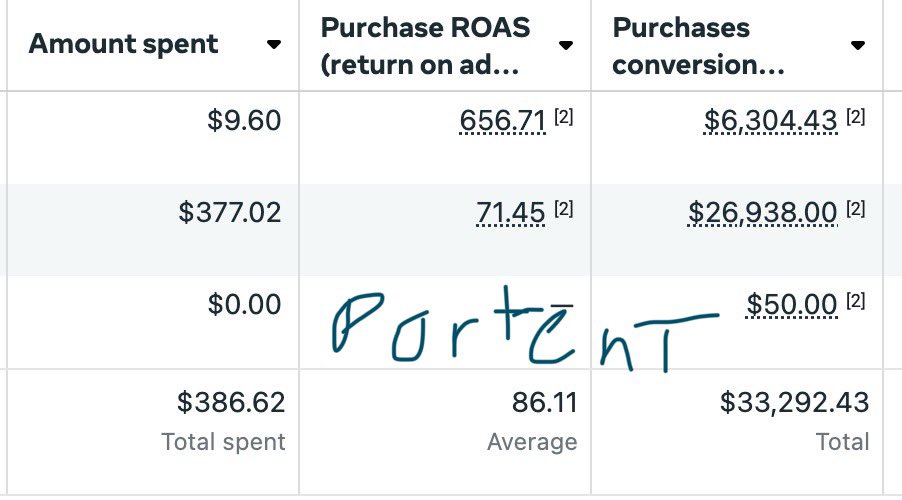Open the Amount spent column dropdown arrow

274,45
